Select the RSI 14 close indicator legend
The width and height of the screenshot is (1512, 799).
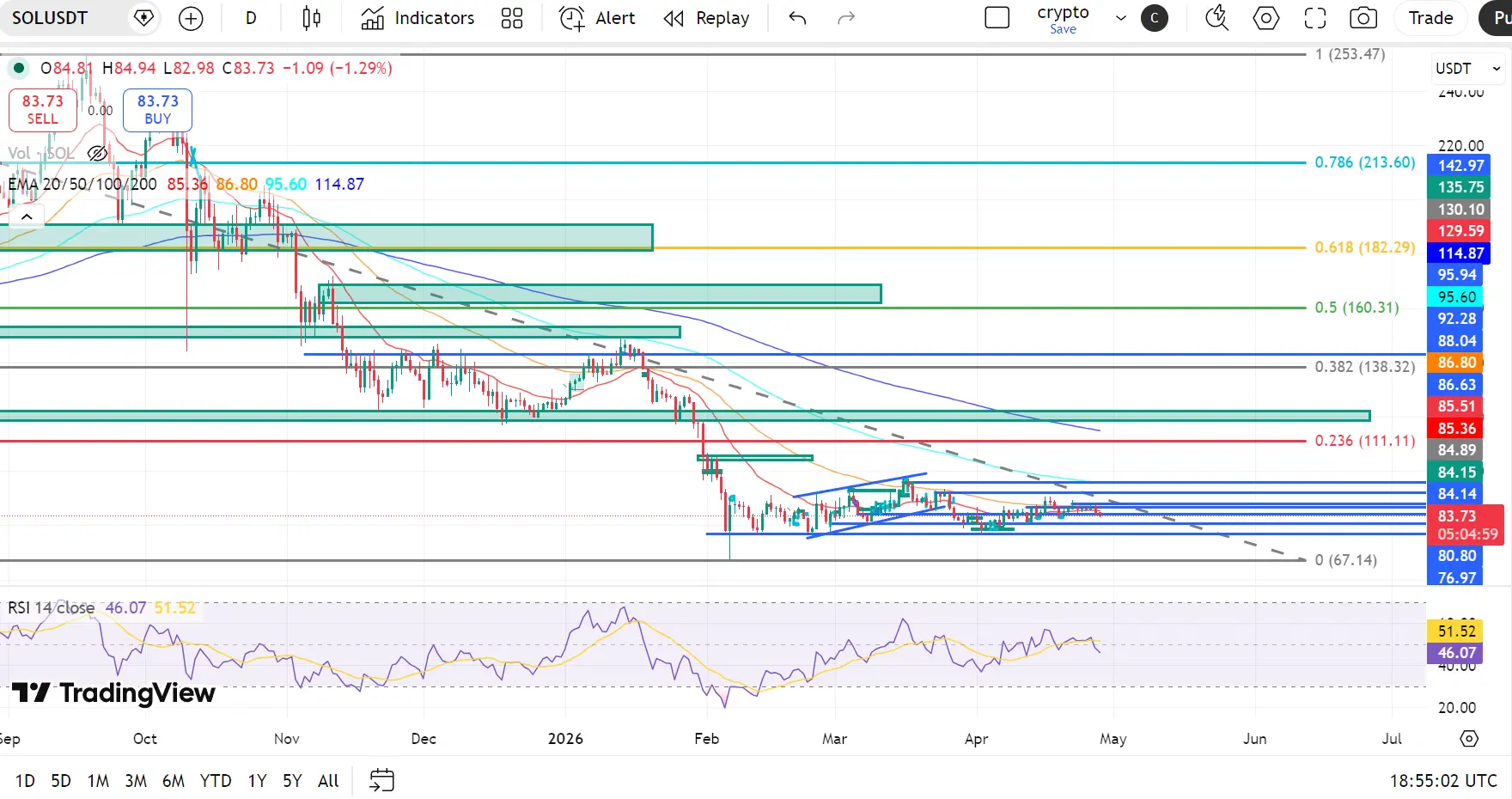52,607
